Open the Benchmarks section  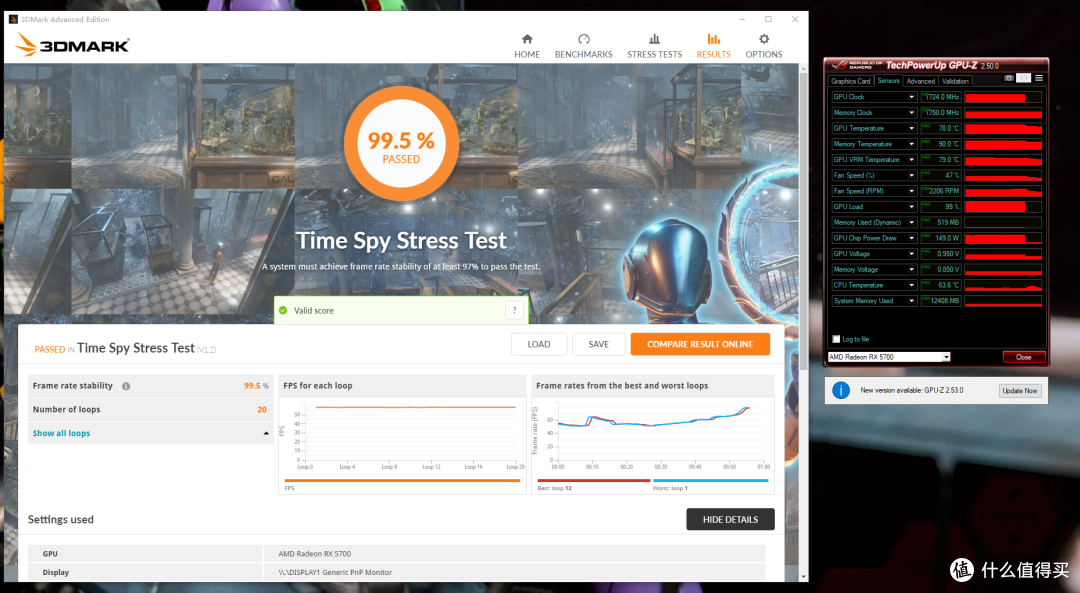coord(583,46)
